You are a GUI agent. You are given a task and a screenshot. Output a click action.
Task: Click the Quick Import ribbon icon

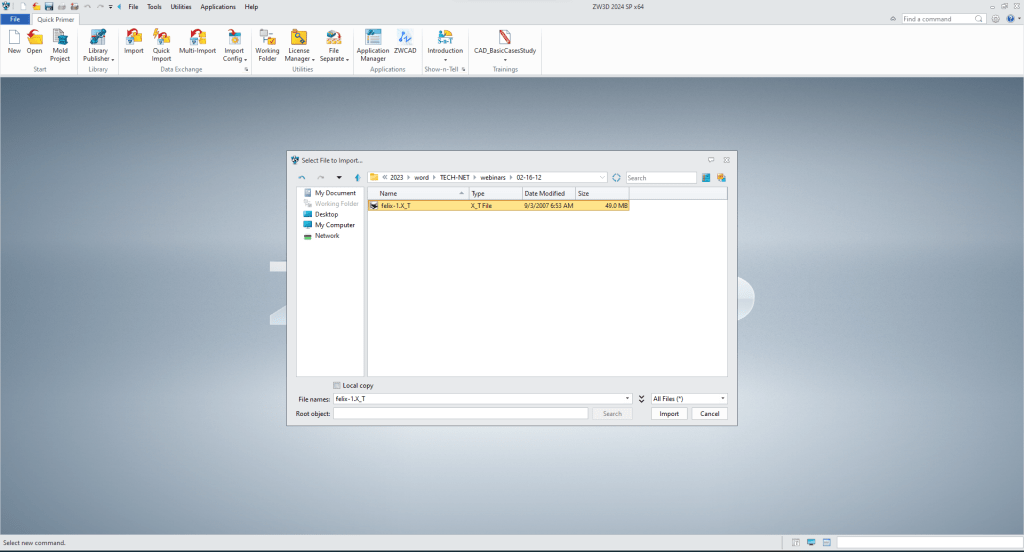click(x=161, y=45)
